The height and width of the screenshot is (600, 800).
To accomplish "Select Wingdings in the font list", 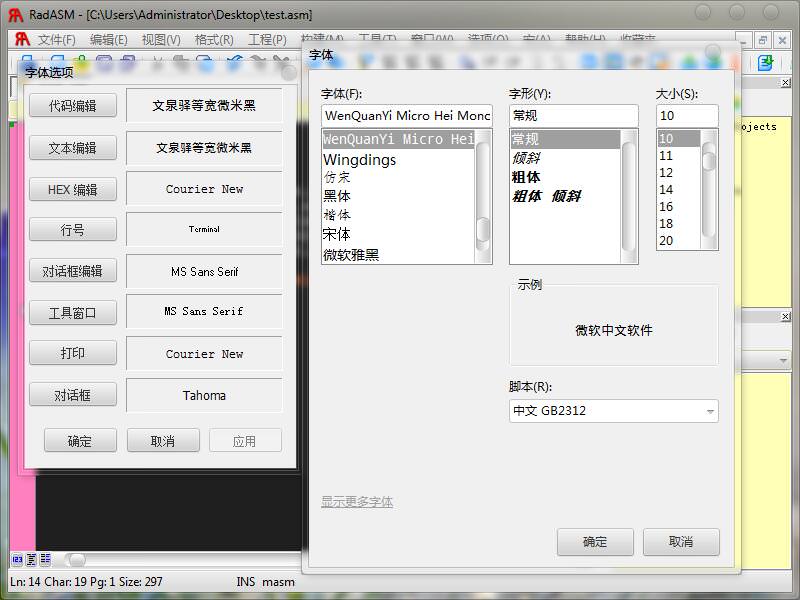I will 398,160.
